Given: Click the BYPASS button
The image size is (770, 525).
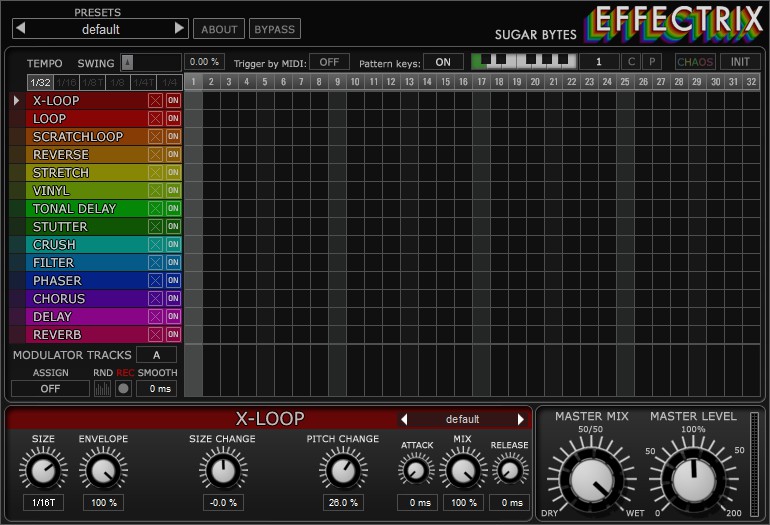Looking at the screenshot, I should (x=275, y=29).
